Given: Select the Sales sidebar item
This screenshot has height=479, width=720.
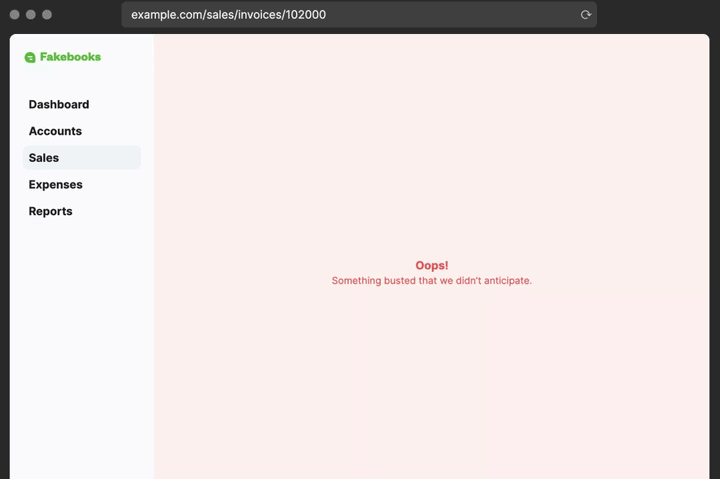Looking at the screenshot, I should pos(82,158).
